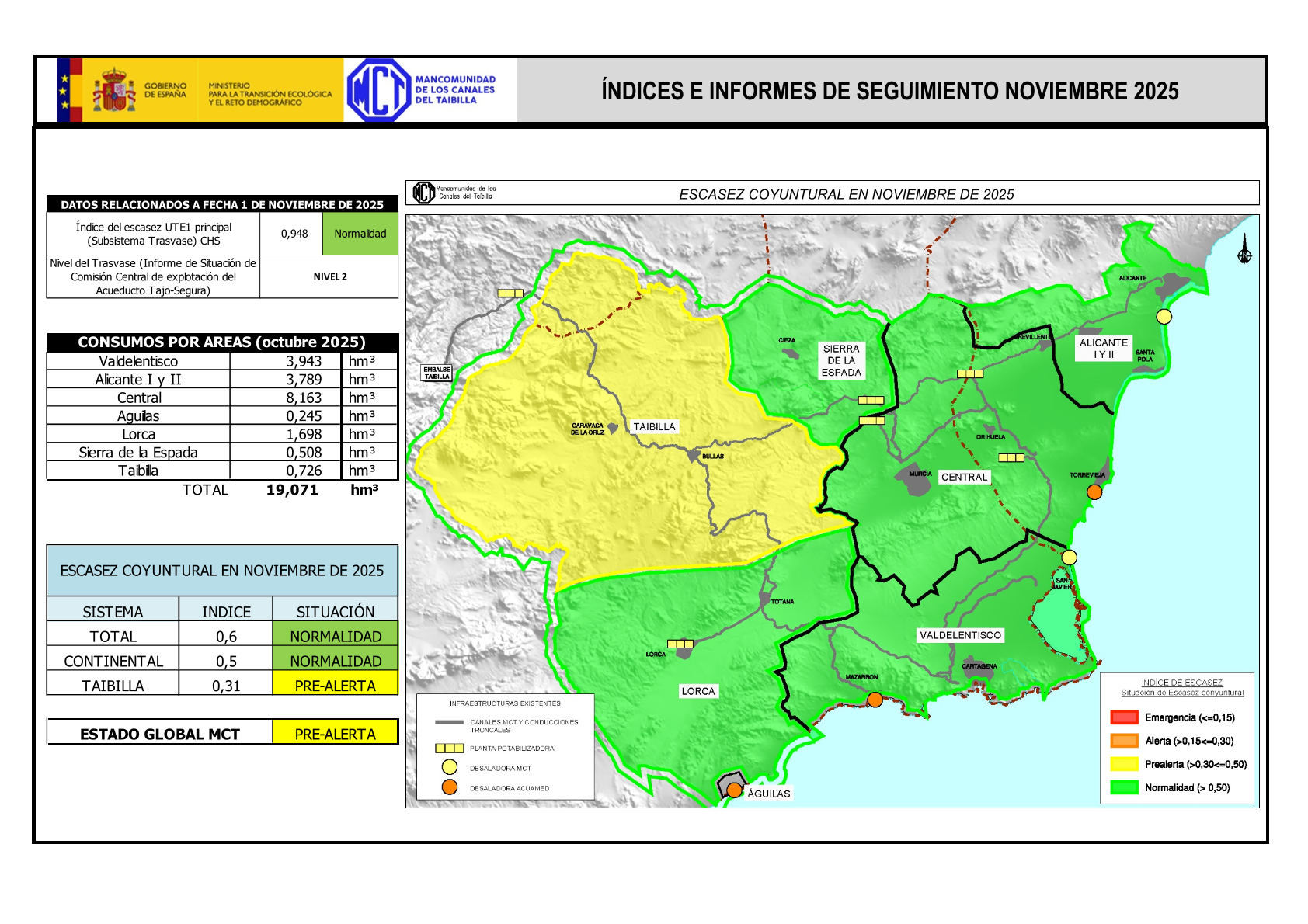Click the Planta Potabilizadora legend symbol
This screenshot has height=924, width=1308.
pos(449,749)
